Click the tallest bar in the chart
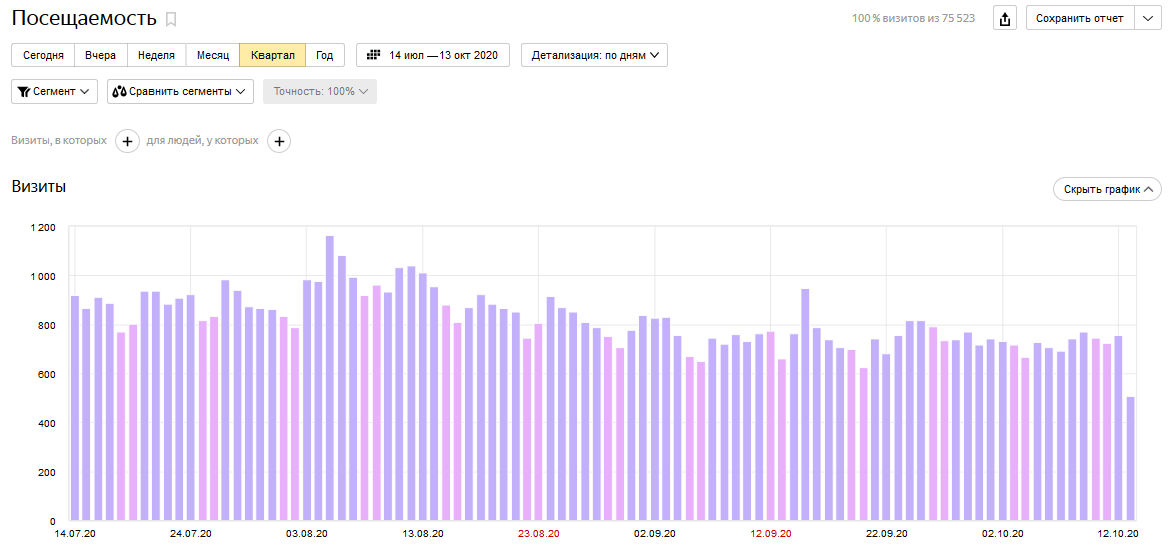The height and width of the screenshot is (553, 1175). tap(330, 378)
